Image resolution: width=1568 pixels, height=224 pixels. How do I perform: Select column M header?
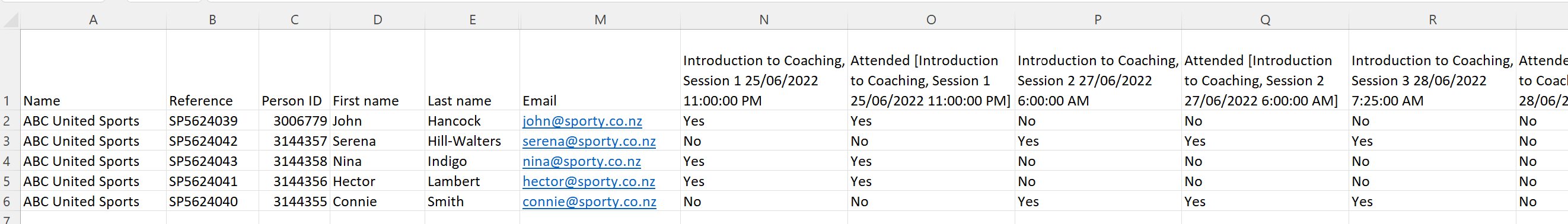tap(600, 20)
